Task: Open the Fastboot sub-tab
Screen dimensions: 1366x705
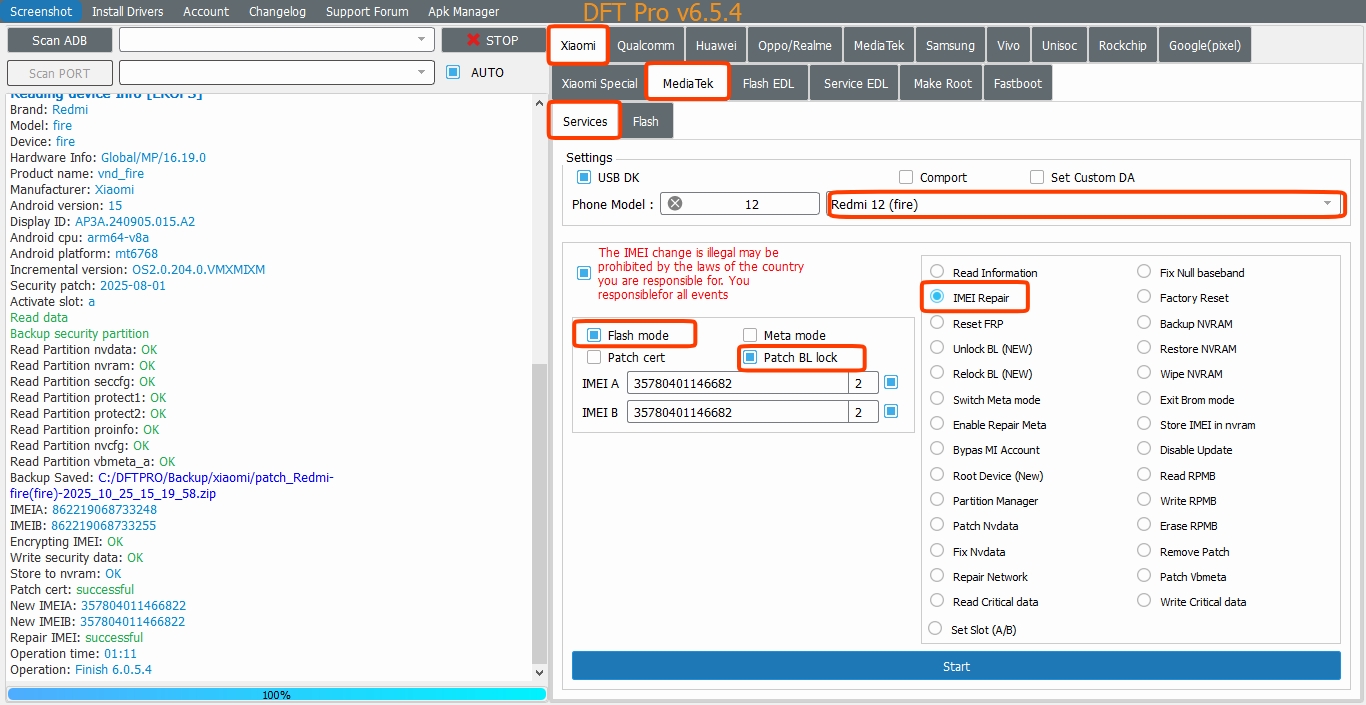Action: (1017, 83)
